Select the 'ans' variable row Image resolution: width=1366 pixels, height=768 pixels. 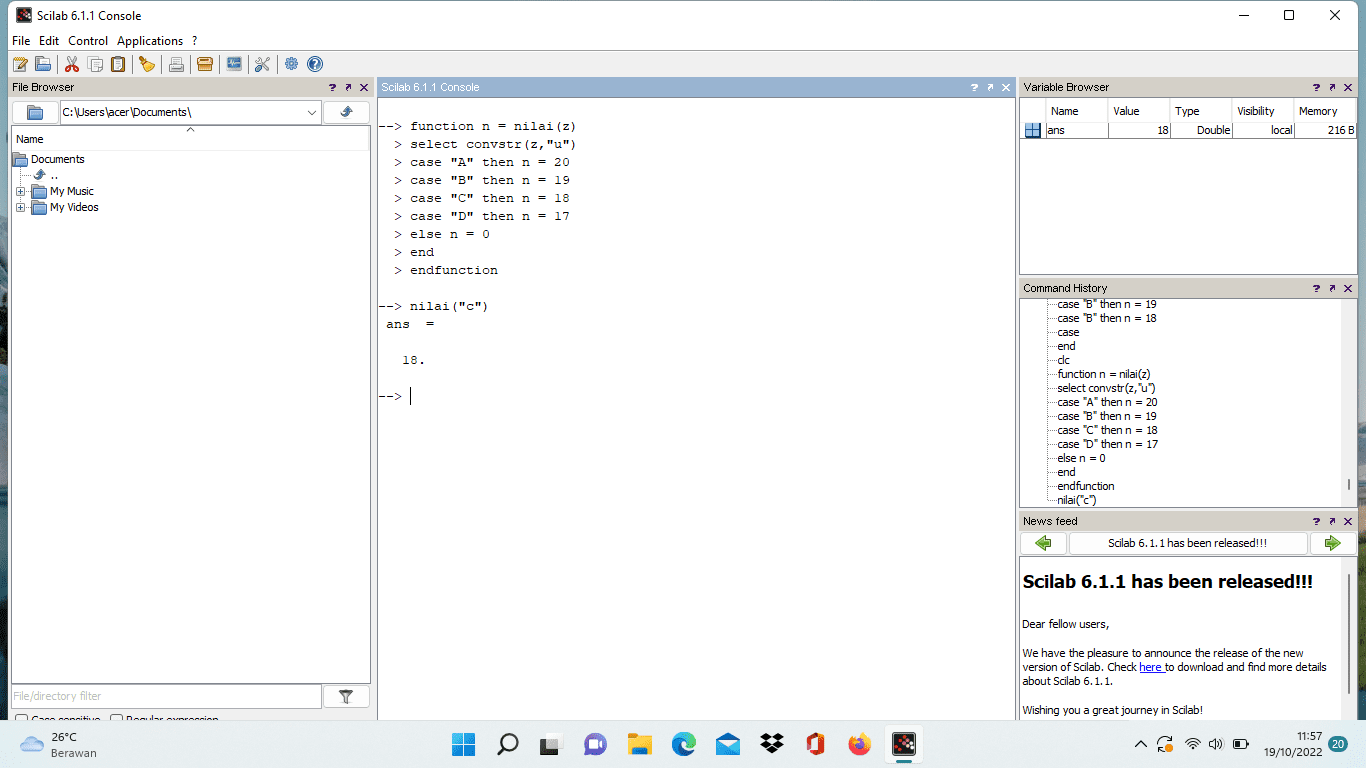tap(1188, 130)
